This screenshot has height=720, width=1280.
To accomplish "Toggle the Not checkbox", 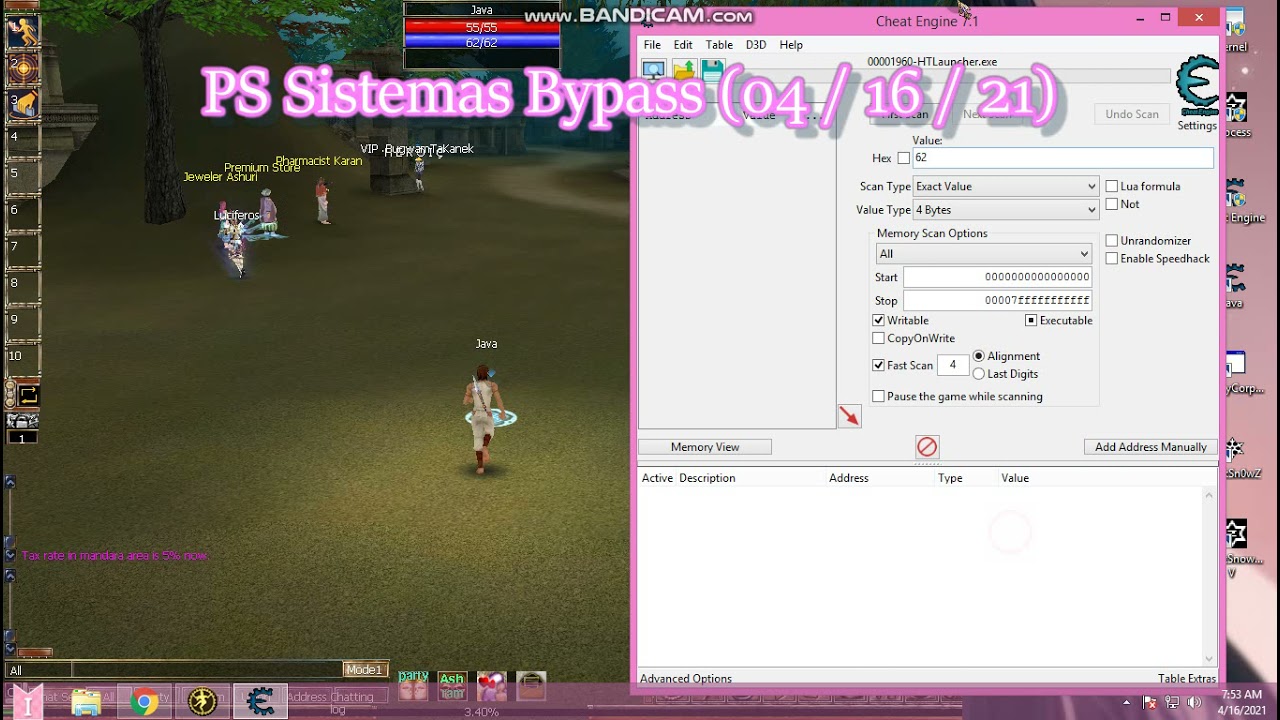I will (x=1112, y=204).
